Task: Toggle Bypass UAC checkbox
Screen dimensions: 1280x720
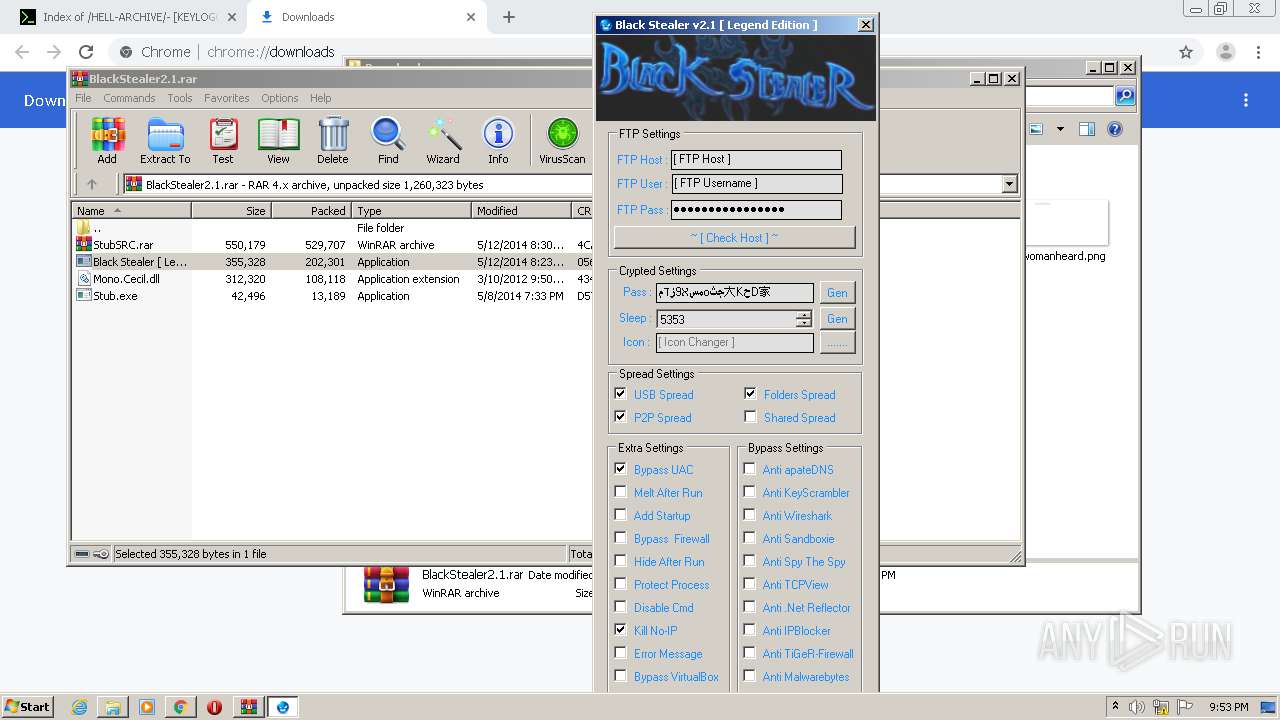Action: pos(620,469)
